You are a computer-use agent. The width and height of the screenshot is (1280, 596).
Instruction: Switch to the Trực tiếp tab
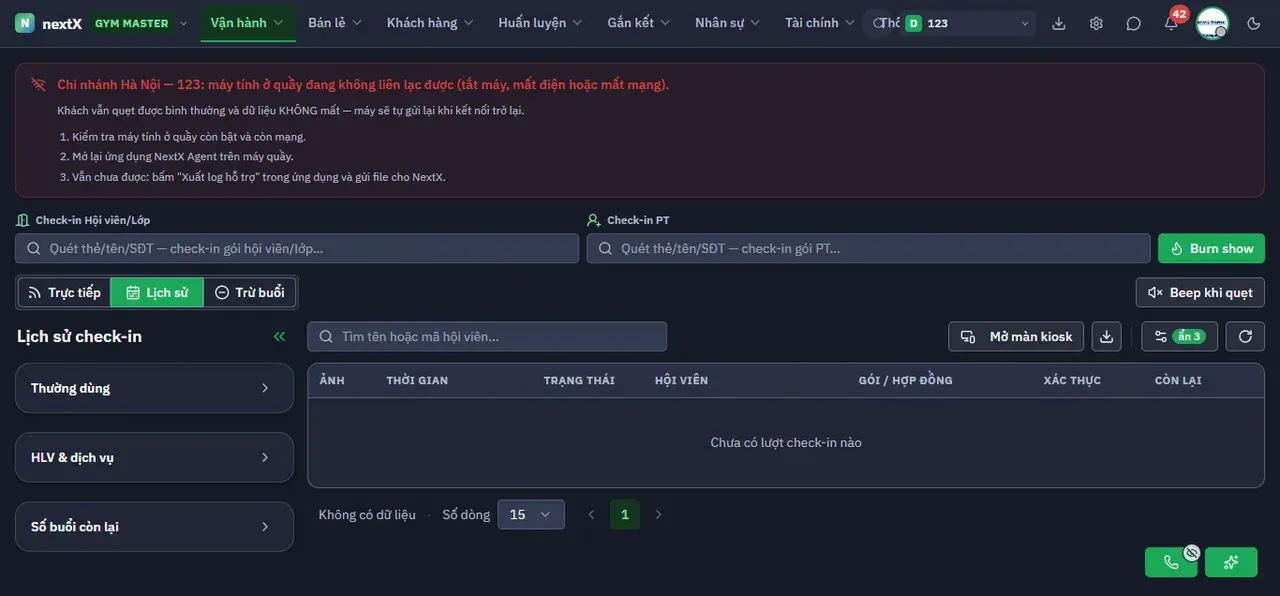[x=64, y=293]
